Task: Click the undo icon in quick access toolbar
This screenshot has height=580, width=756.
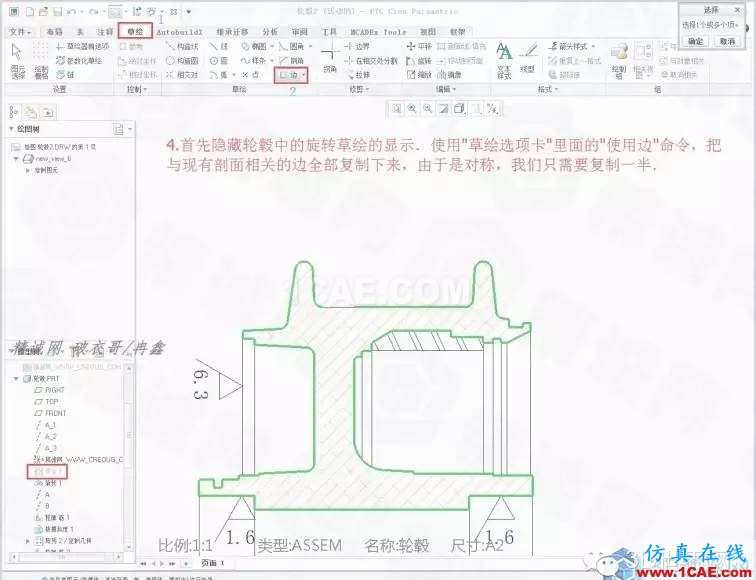Action: tap(71, 11)
